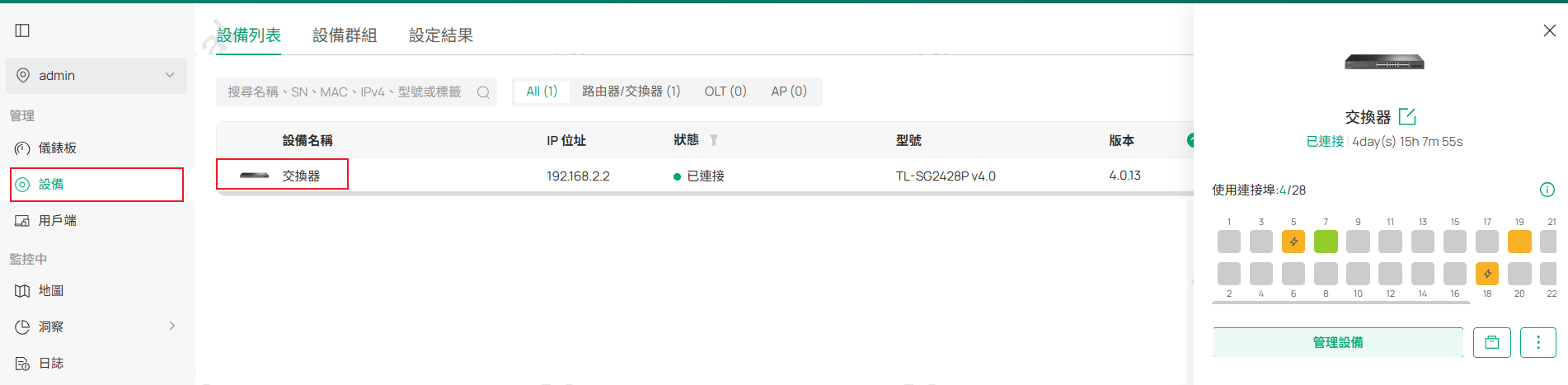Screen dimensions: 1568x385
Task: Click the 已連接 status in detail panel
Action: [x=1325, y=142]
